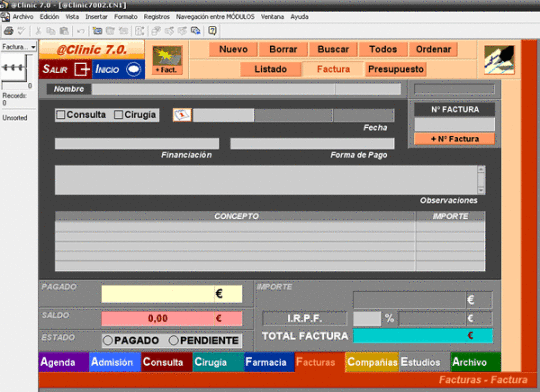The width and height of the screenshot is (540, 392).
Task: Switch to the Factura view tab
Action: click(x=333, y=69)
